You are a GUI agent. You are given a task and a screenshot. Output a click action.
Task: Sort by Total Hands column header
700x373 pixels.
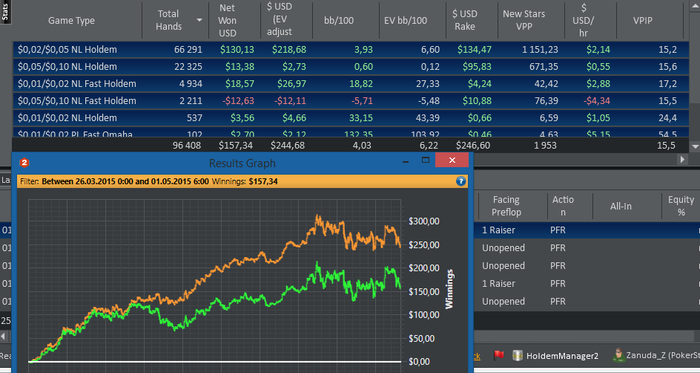(168, 20)
